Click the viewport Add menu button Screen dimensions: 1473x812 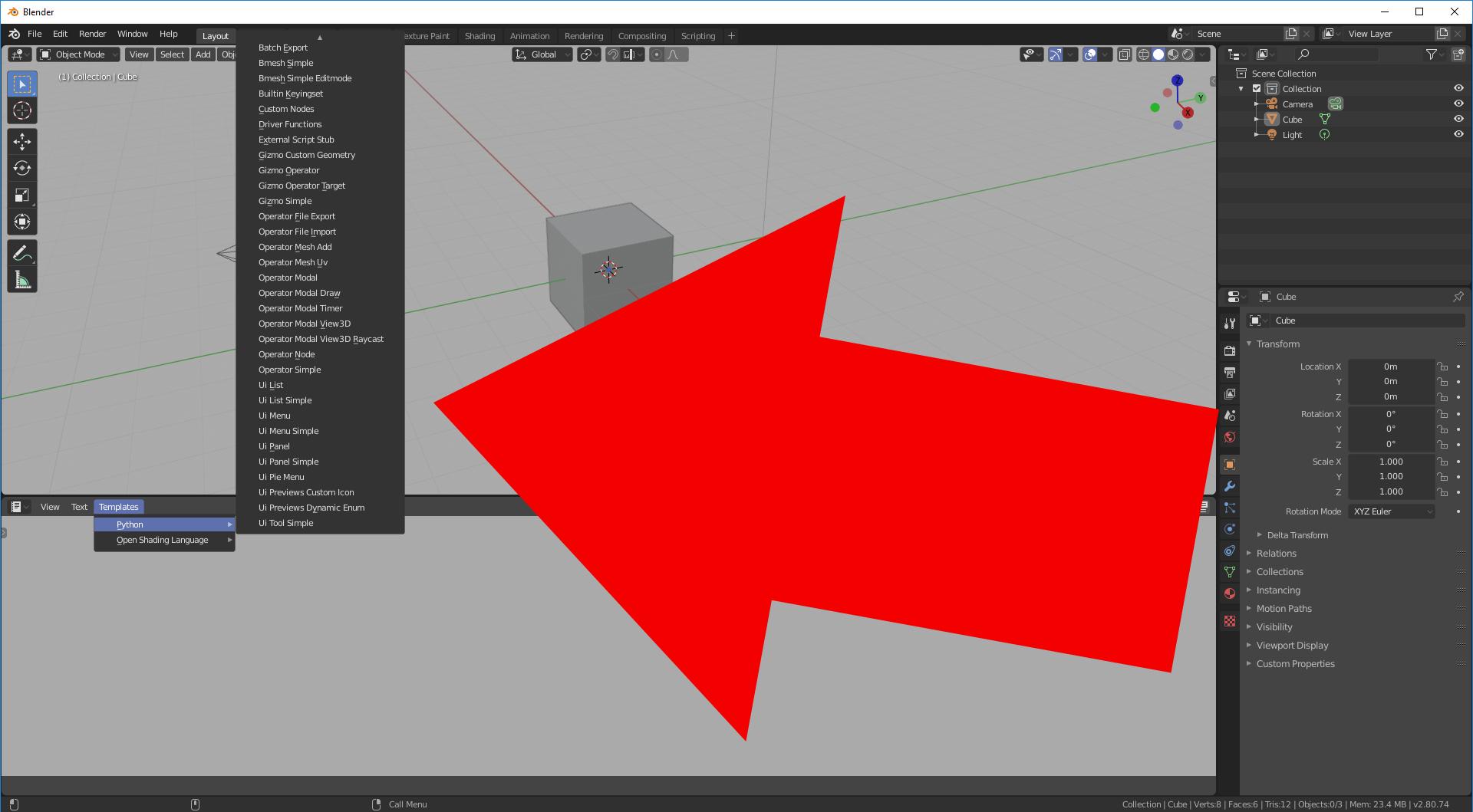point(203,54)
